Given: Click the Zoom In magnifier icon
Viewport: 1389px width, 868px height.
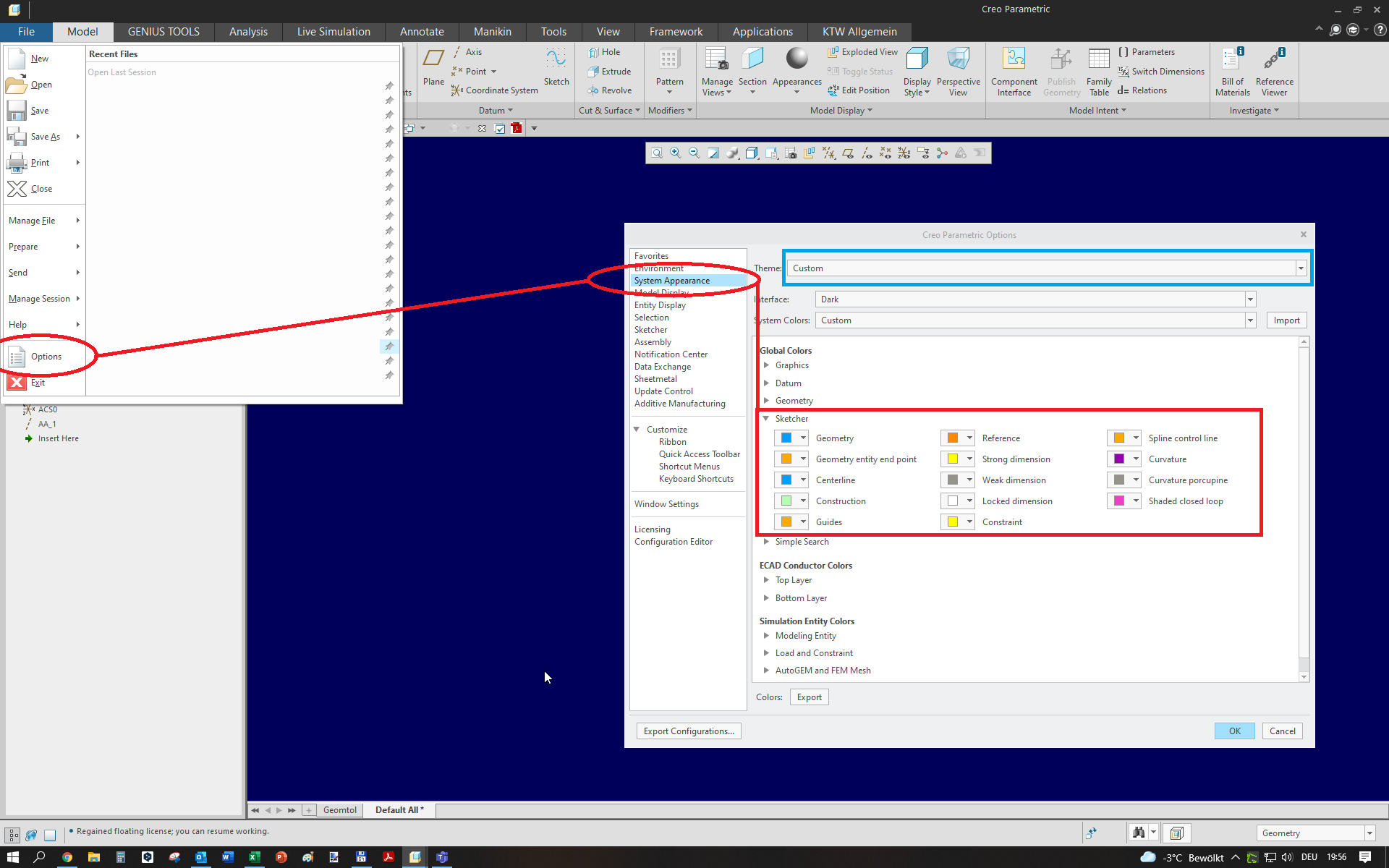Looking at the screenshot, I should click(676, 153).
